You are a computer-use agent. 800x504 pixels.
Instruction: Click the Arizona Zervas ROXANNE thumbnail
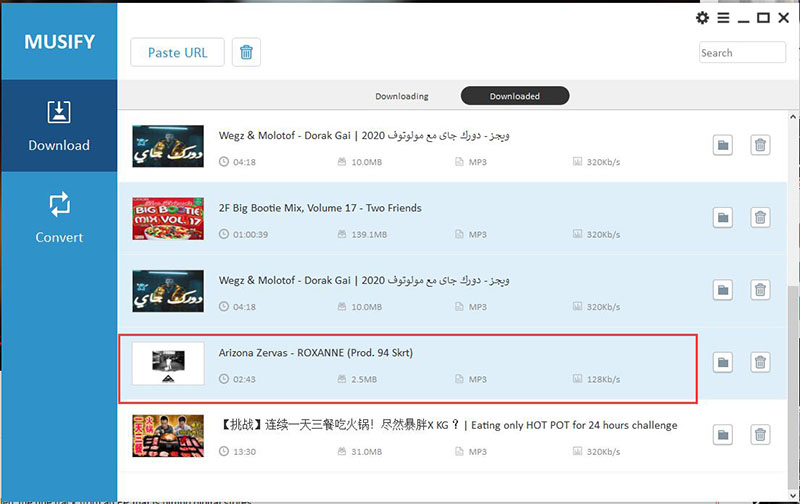pos(168,363)
